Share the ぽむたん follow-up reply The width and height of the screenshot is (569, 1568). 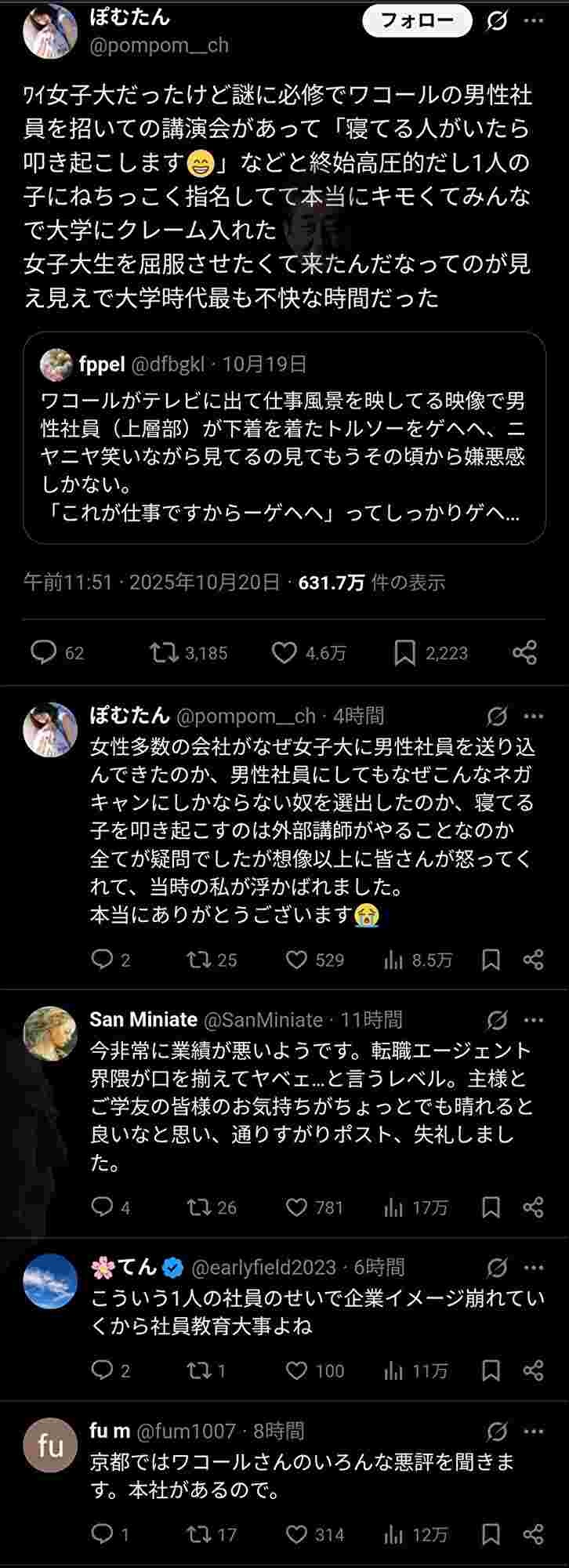tap(533, 960)
